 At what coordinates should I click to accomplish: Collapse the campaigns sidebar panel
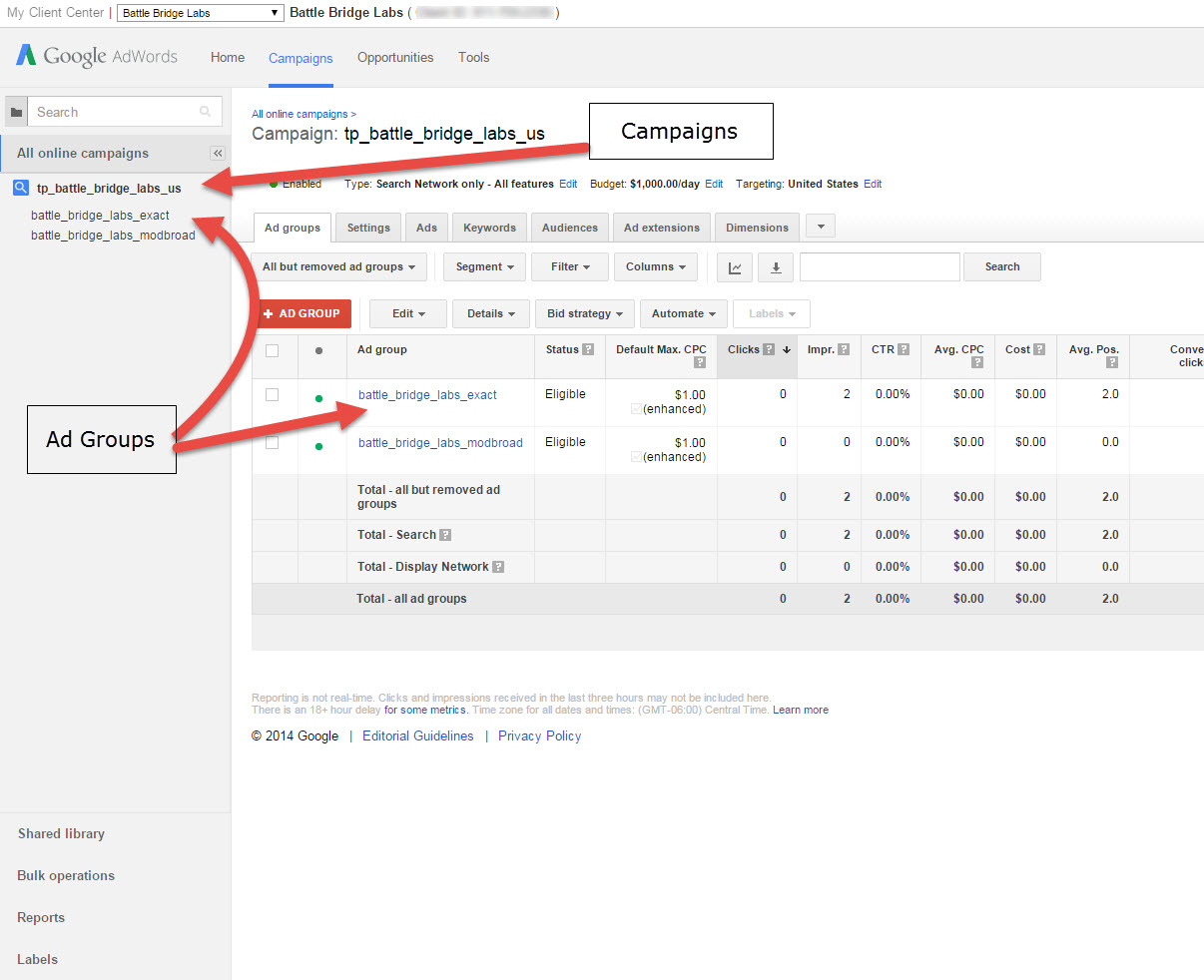tap(217, 154)
